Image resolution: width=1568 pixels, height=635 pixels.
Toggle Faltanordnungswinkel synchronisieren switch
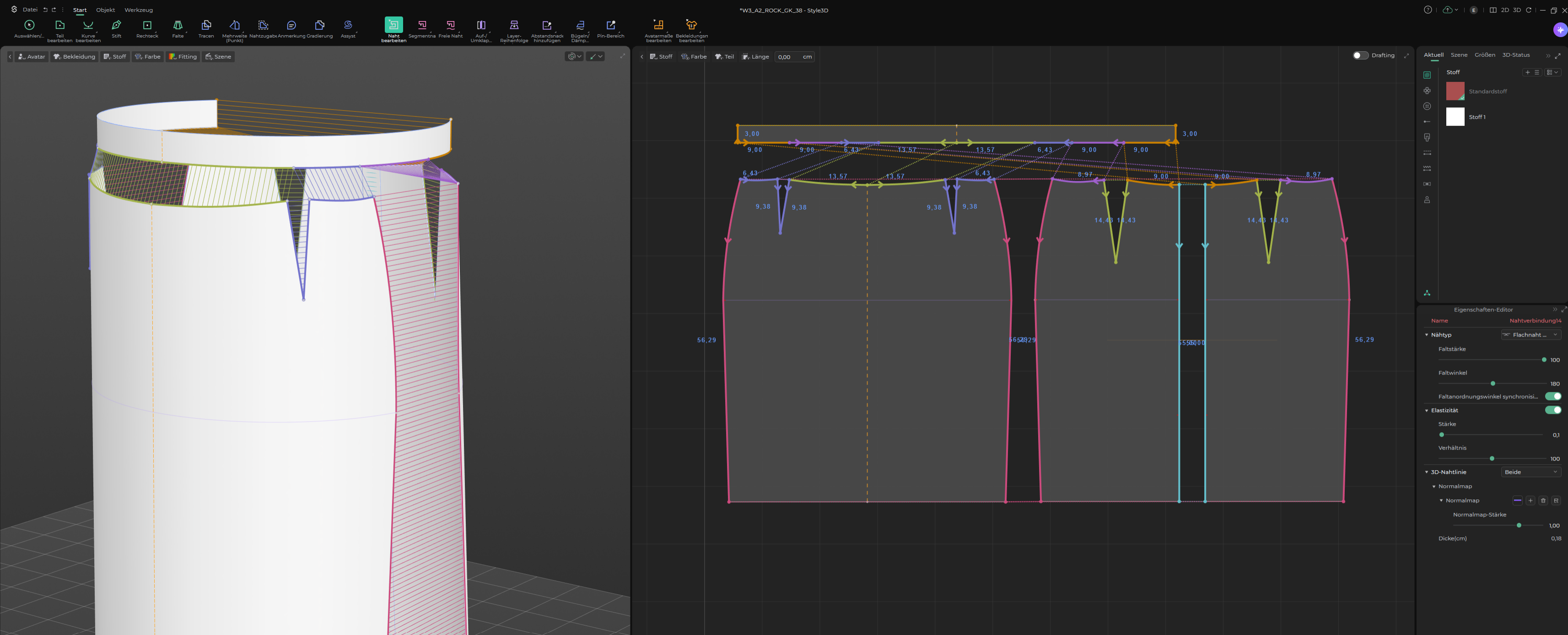(x=1553, y=396)
